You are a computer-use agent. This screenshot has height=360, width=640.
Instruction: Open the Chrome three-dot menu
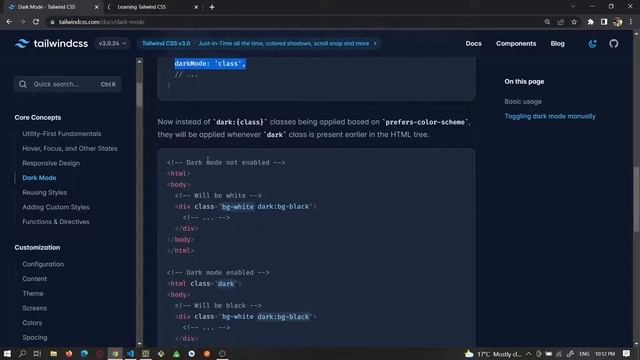tap(631, 22)
